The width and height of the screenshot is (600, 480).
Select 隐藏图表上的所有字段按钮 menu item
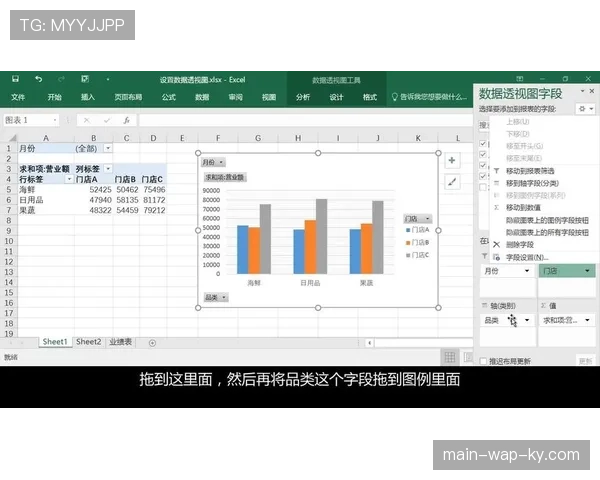pyautogui.click(x=543, y=232)
